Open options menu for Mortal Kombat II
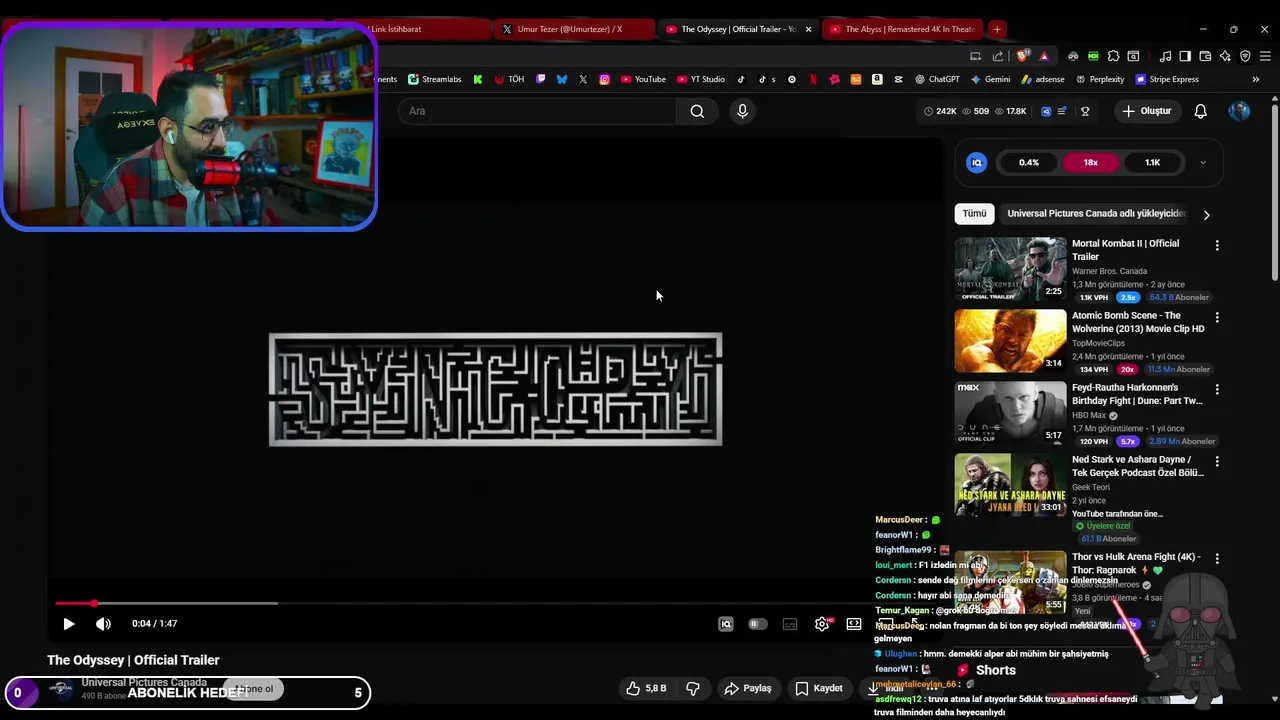The width and height of the screenshot is (1280, 720). click(1217, 245)
